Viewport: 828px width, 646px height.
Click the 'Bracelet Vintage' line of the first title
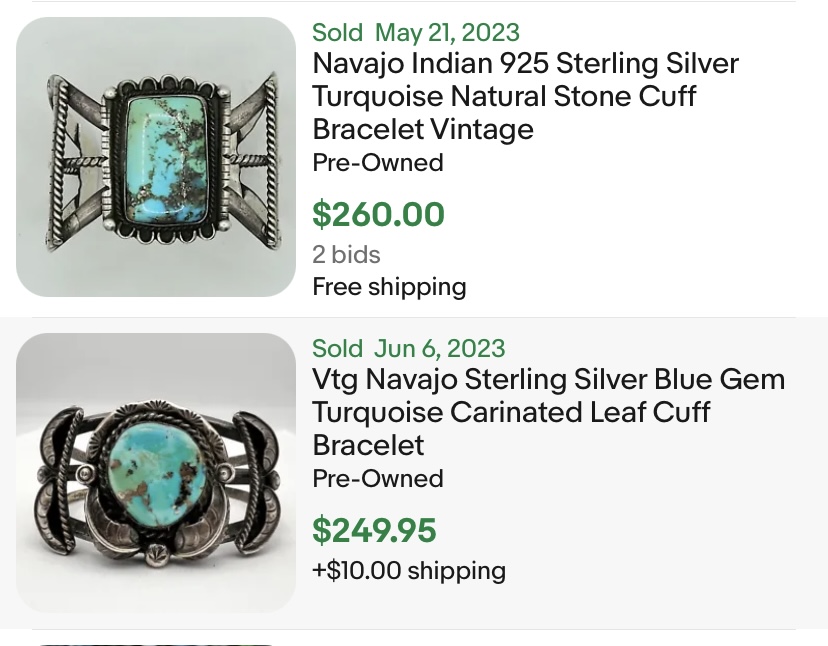pos(422,130)
